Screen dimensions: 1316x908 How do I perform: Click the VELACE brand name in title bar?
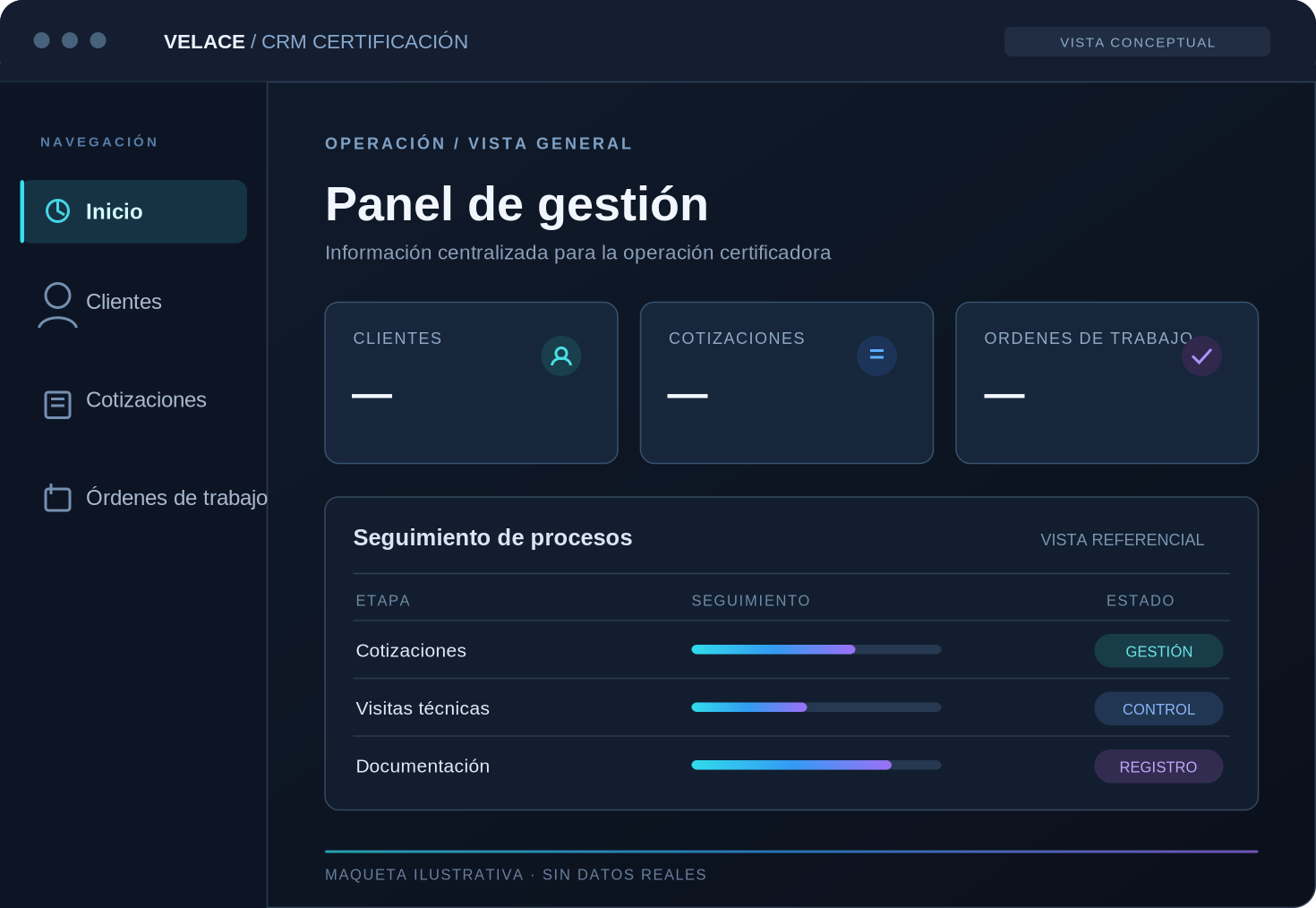point(204,42)
